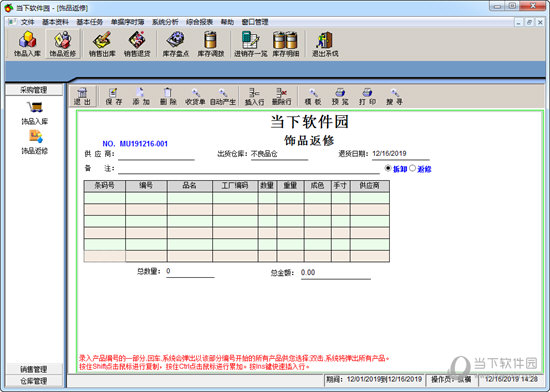
Task: Click the 操作员 status bar entry
Action: click(x=451, y=380)
